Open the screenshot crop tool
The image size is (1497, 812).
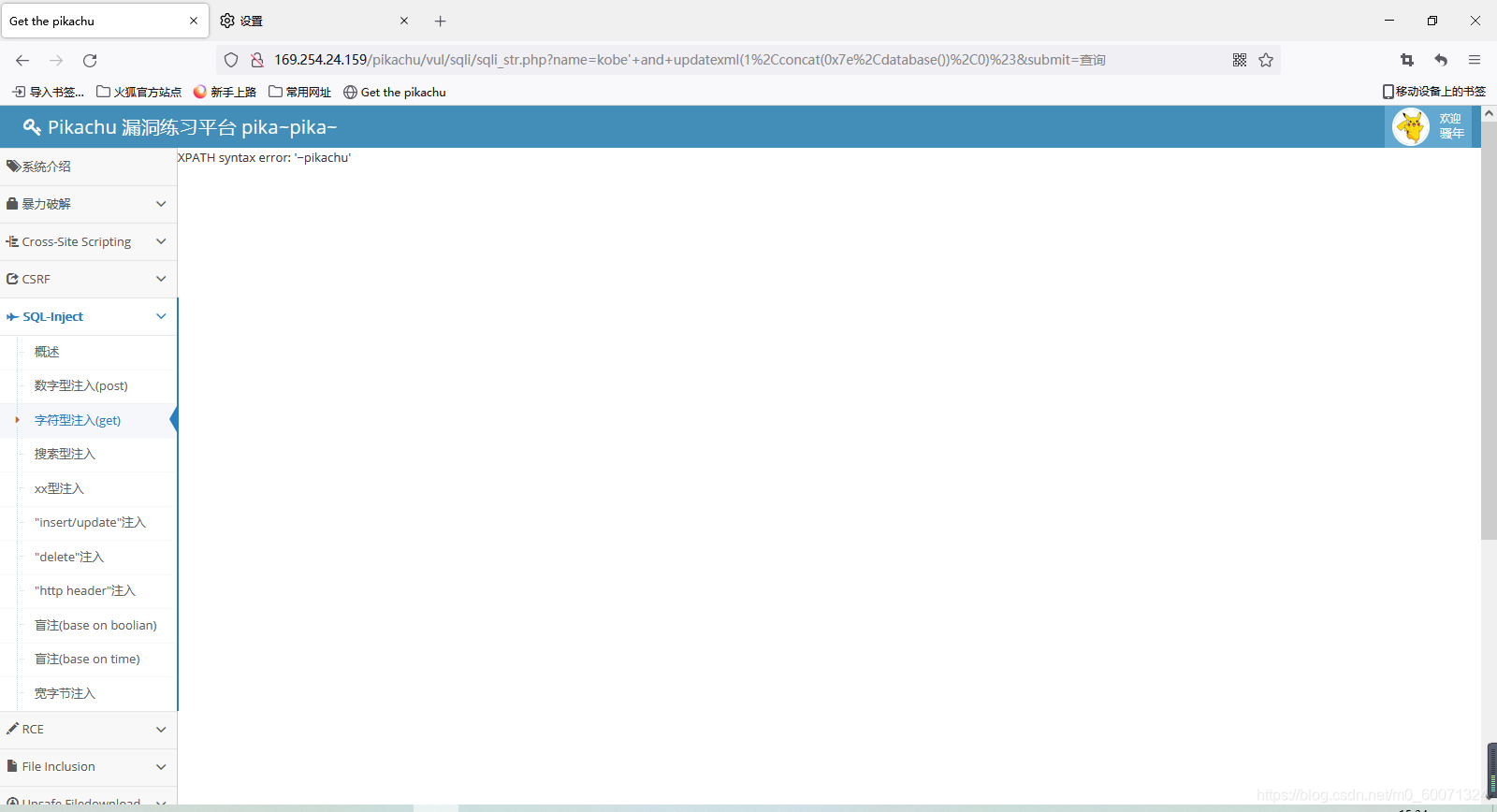[1407, 60]
